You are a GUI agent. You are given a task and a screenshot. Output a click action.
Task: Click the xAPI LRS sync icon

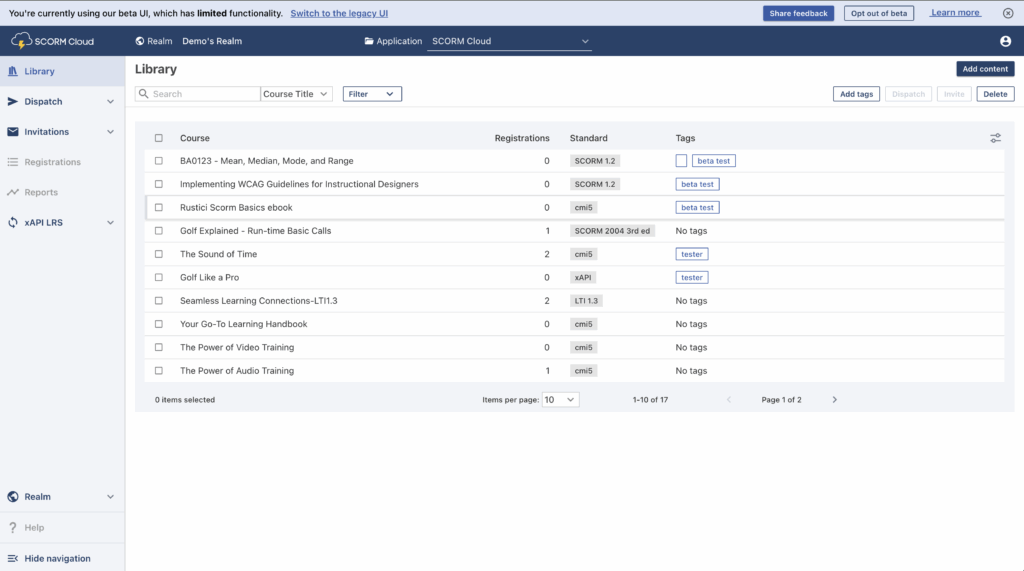pos(12,223)
